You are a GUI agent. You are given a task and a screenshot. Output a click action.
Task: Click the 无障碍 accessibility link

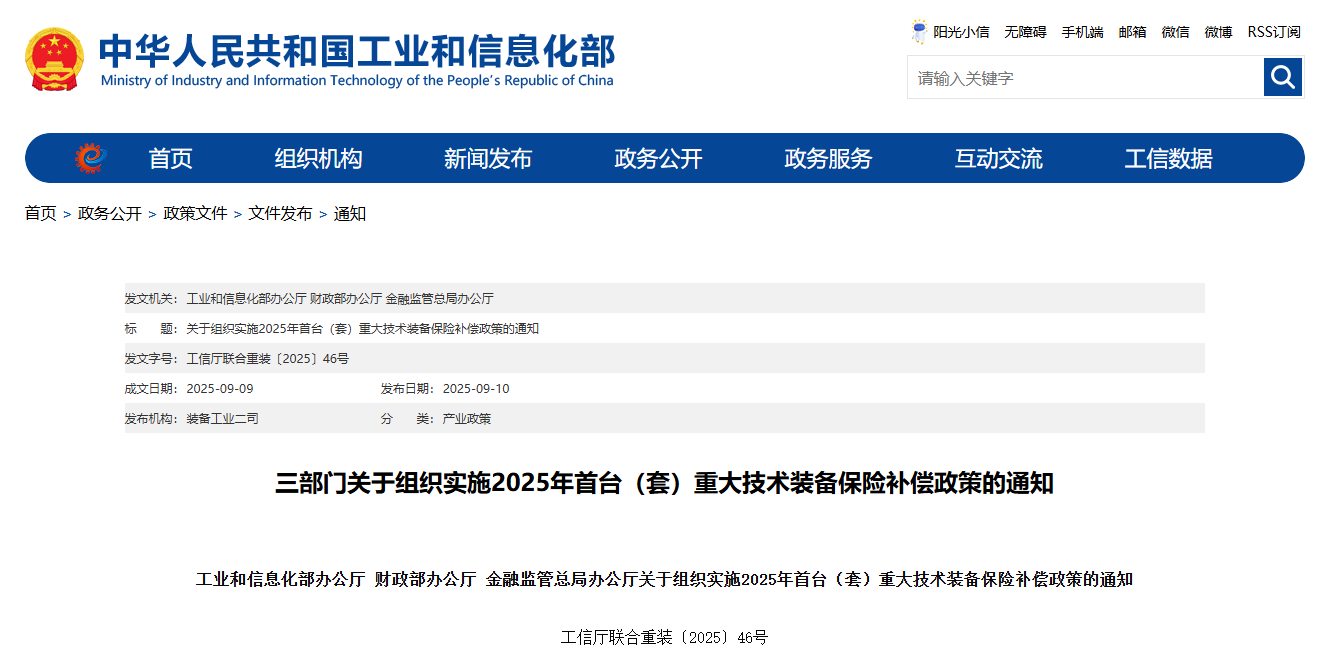pos(1025,32)
